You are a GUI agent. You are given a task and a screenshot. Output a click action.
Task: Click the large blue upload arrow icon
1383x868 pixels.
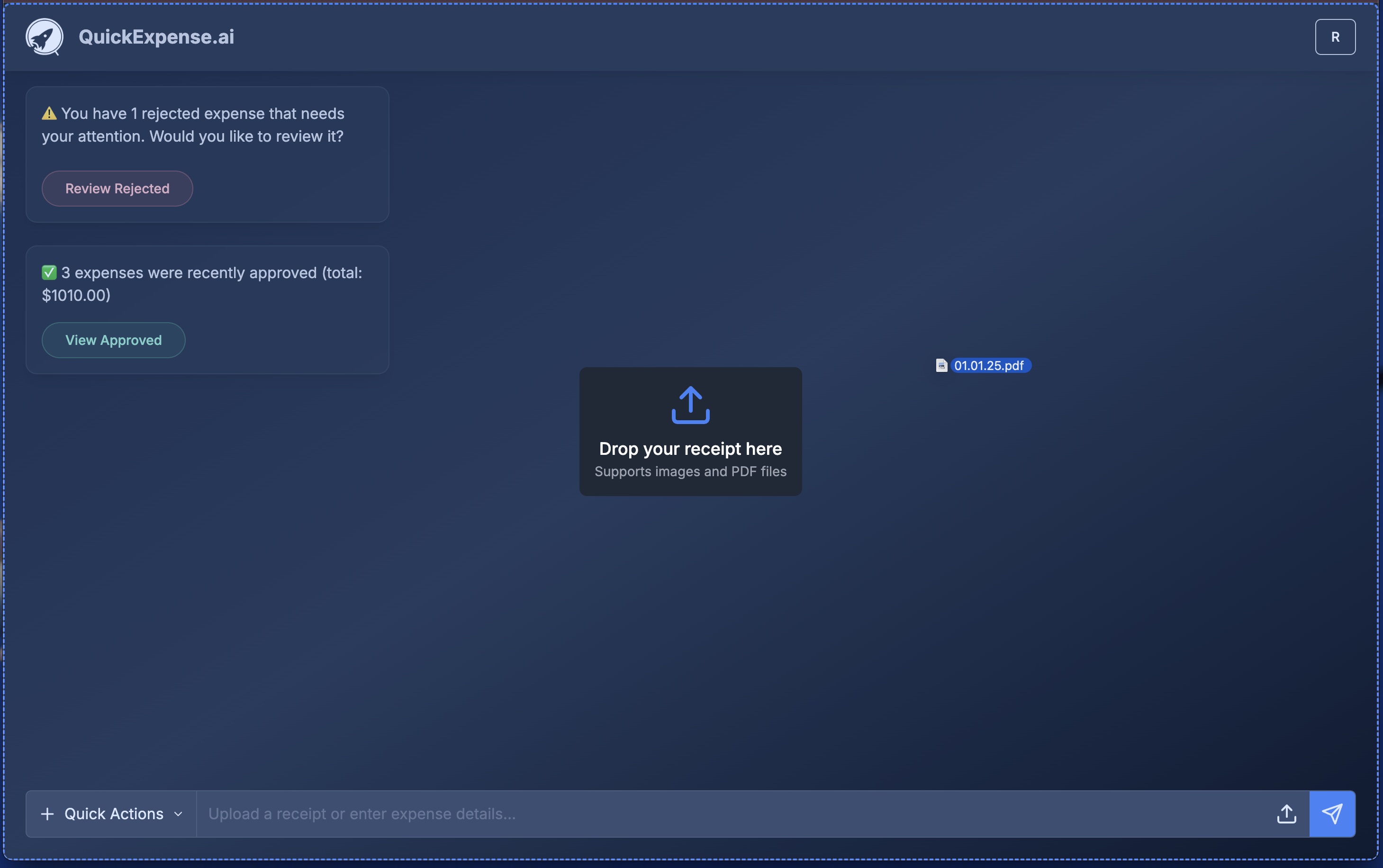coord(690,405)
